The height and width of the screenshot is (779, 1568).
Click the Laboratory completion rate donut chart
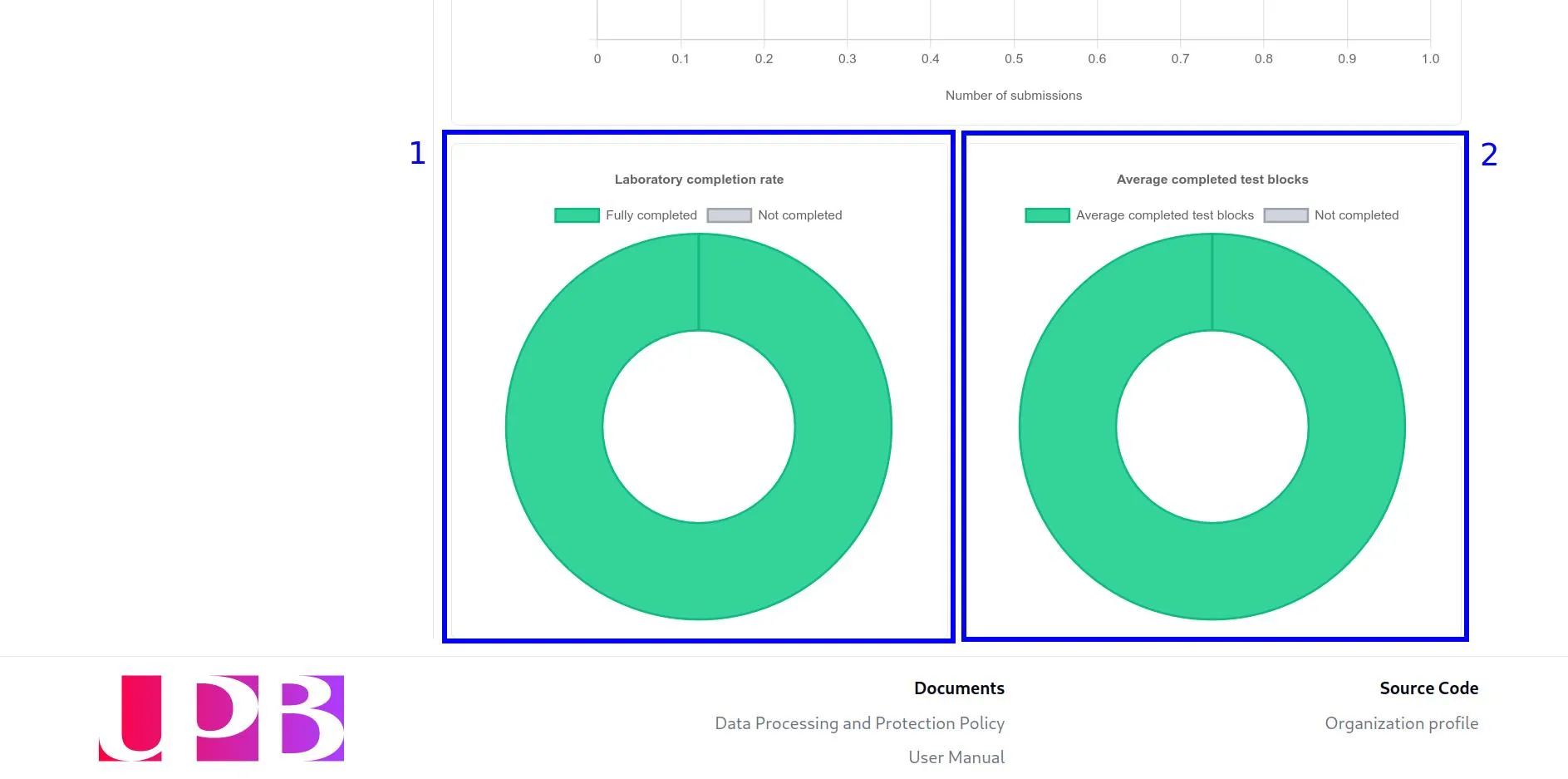click(699, 426)
